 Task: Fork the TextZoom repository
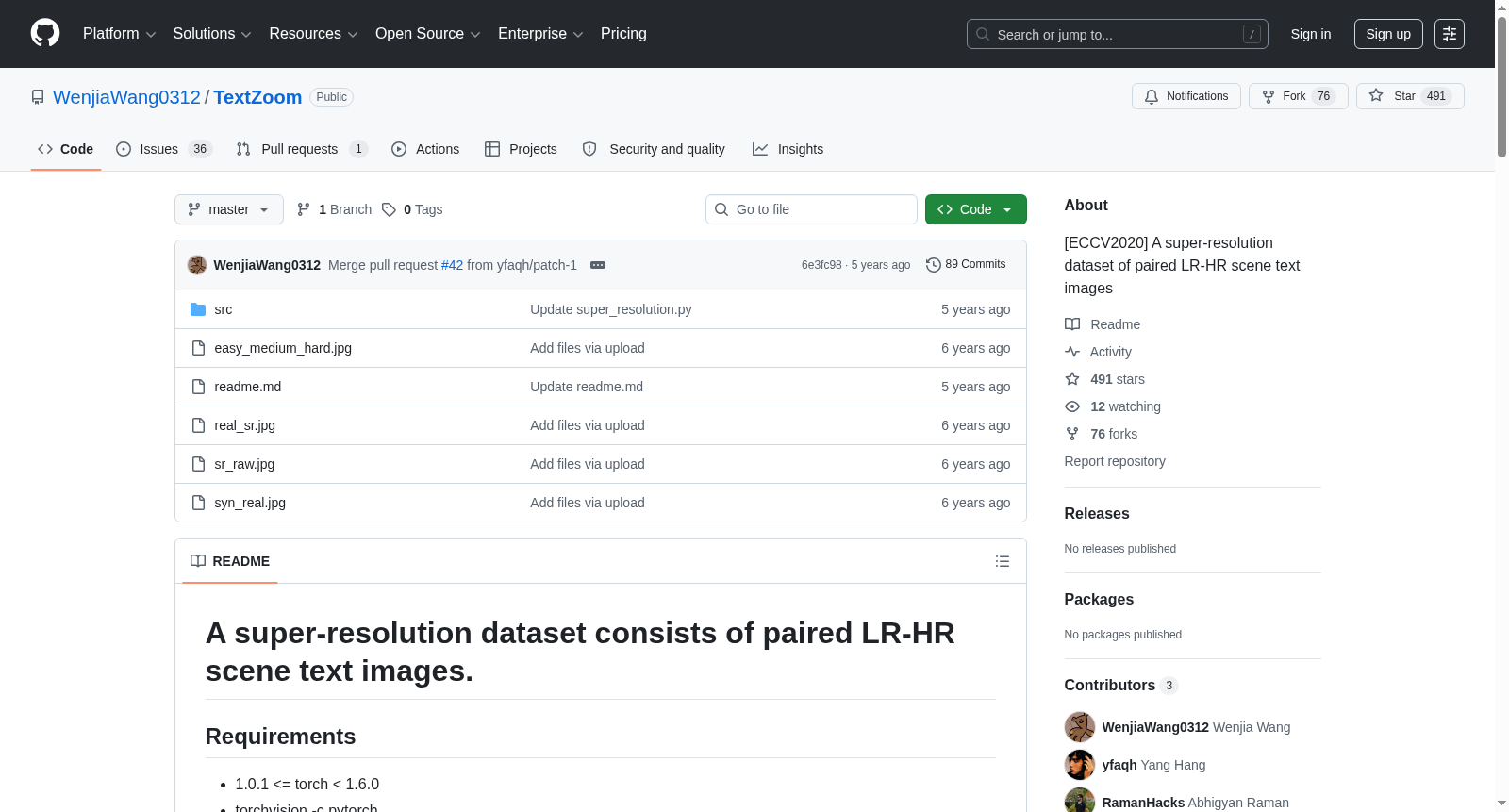(x=1299, y=96)
